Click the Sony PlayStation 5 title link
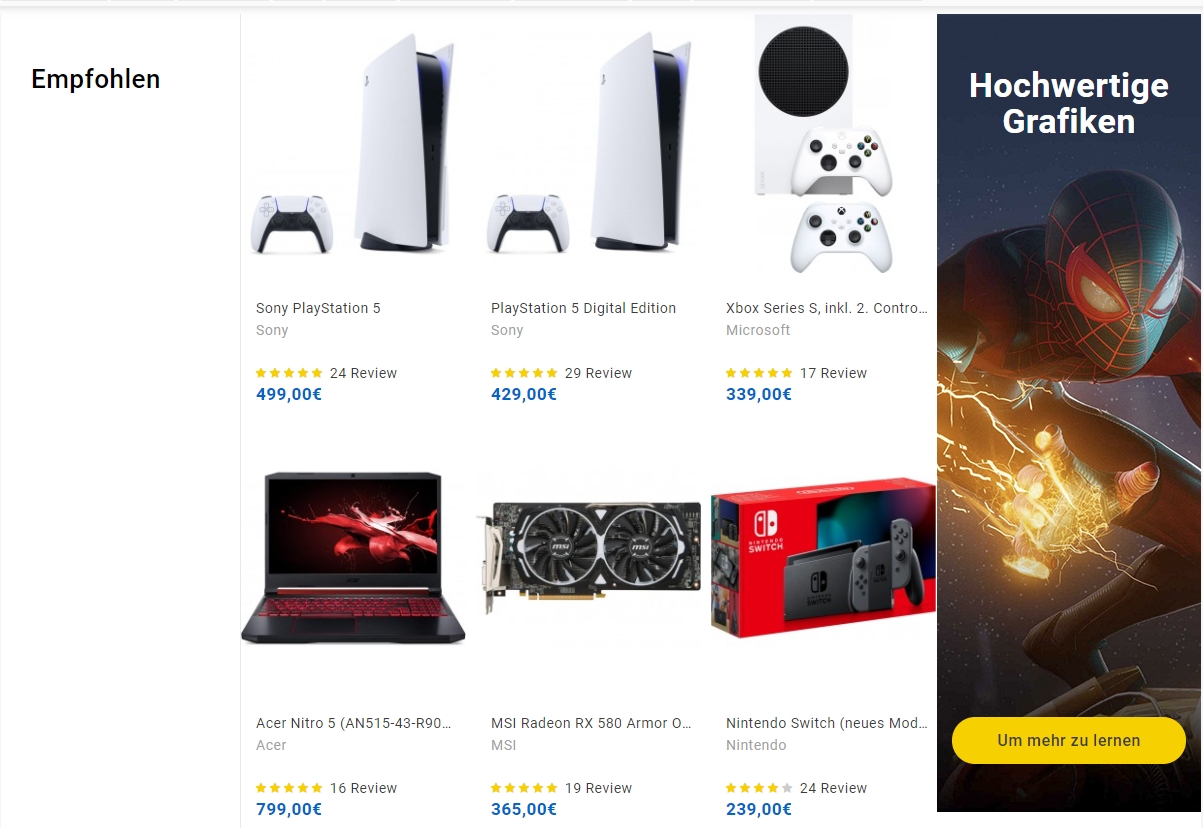 coord(318,308)
